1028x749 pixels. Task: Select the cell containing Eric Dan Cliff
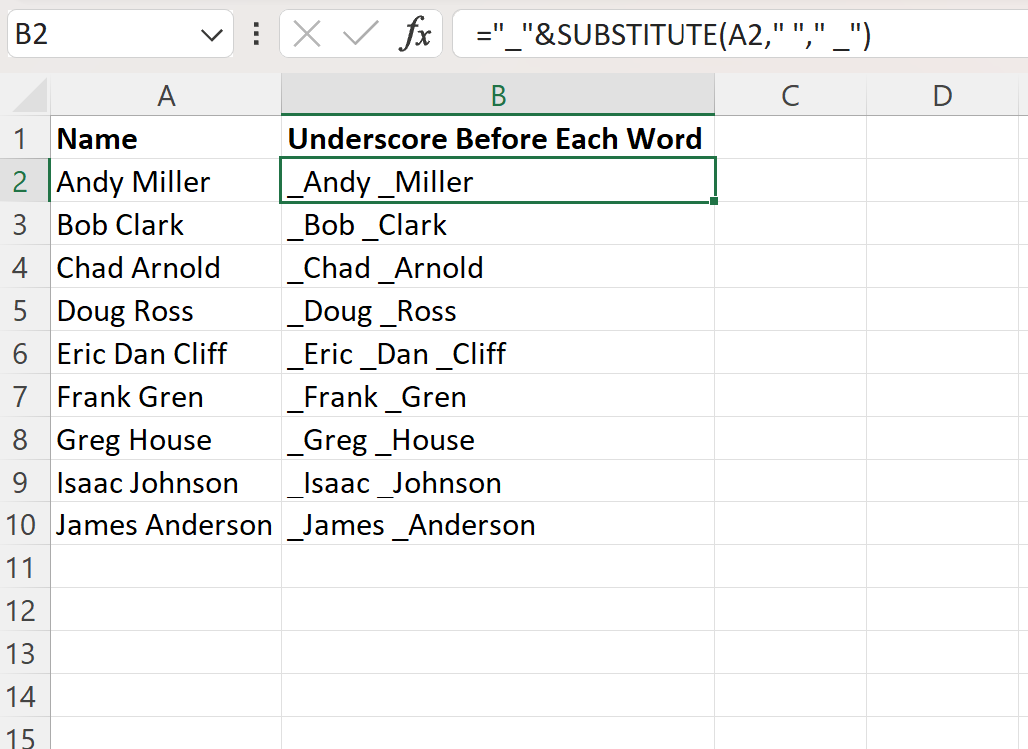click(x=166, y=354)
